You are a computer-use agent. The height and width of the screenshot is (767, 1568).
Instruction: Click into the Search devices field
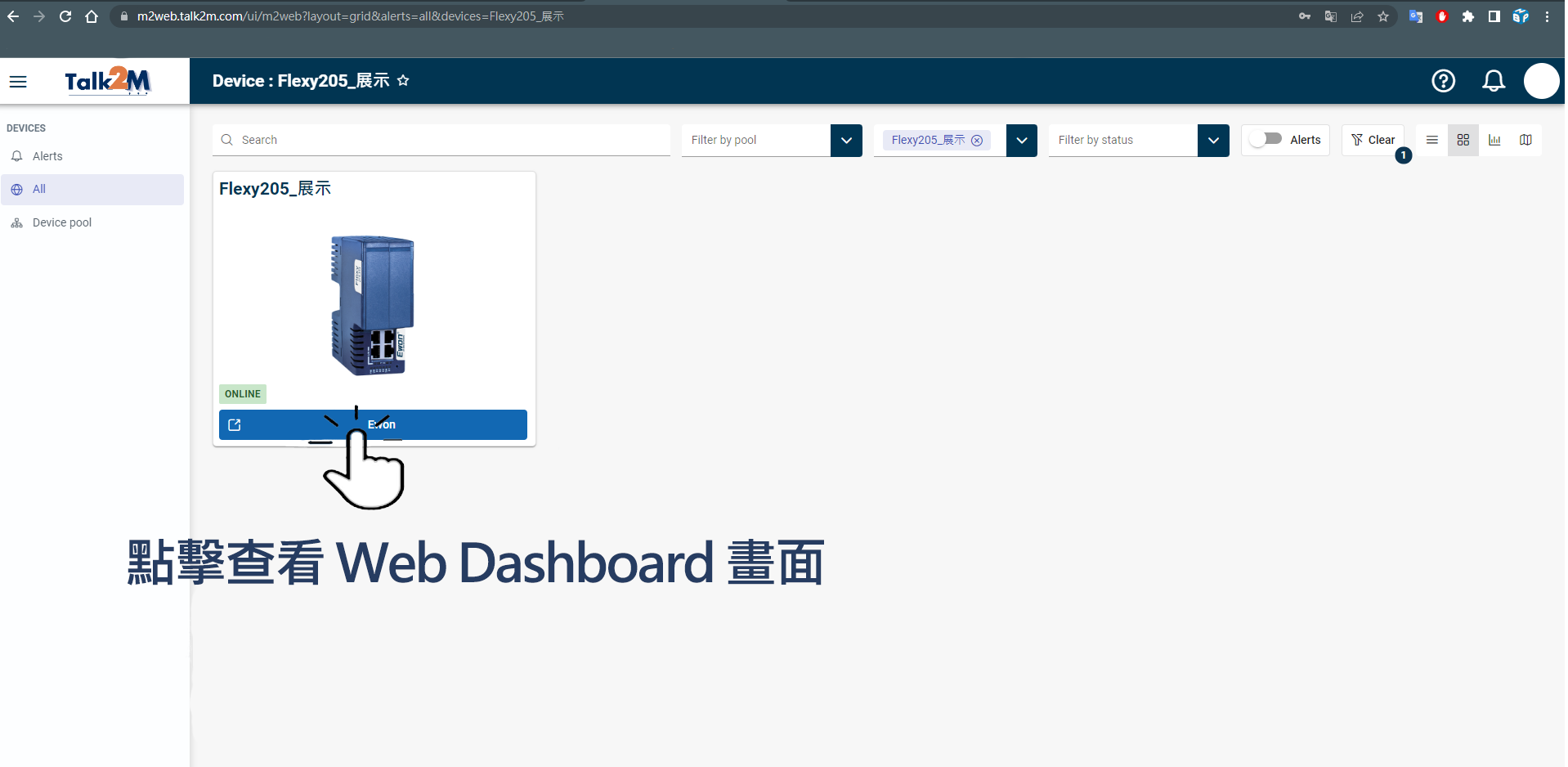441,140
